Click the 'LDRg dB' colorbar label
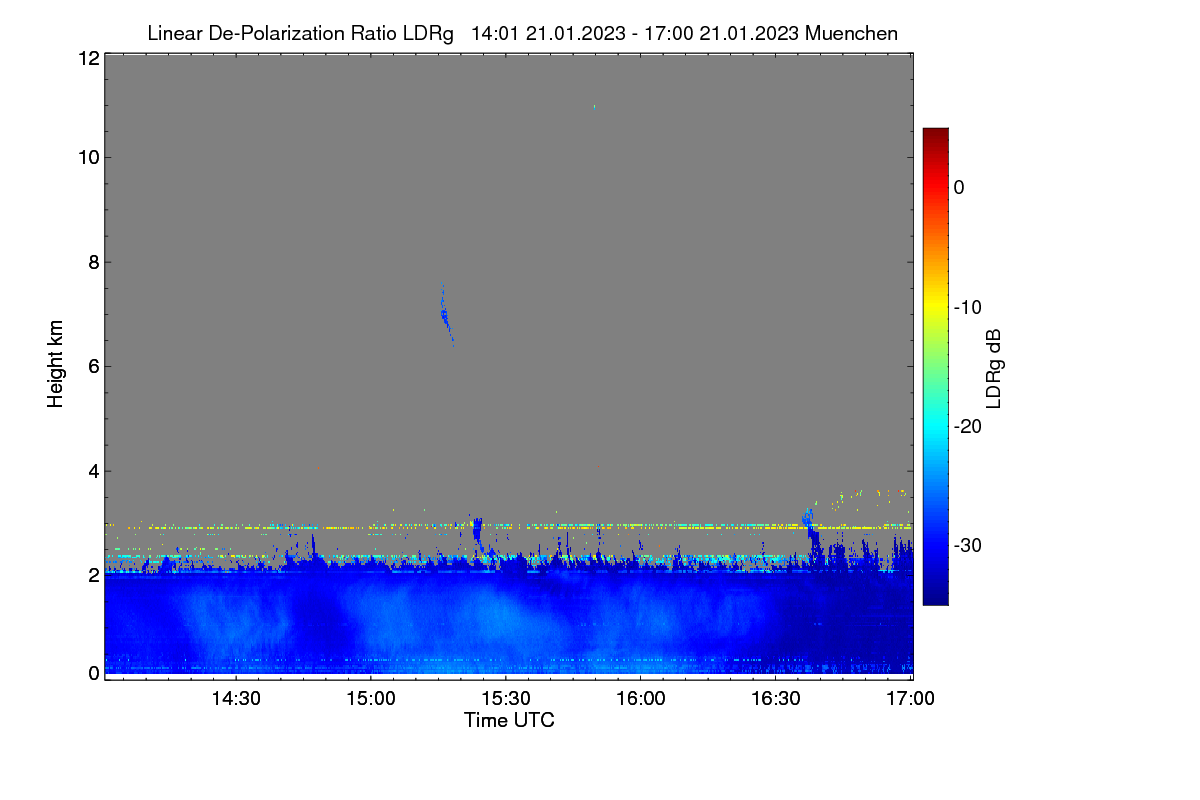Image resolution: width=1200 pixels, height=800 pixels. 993,369
